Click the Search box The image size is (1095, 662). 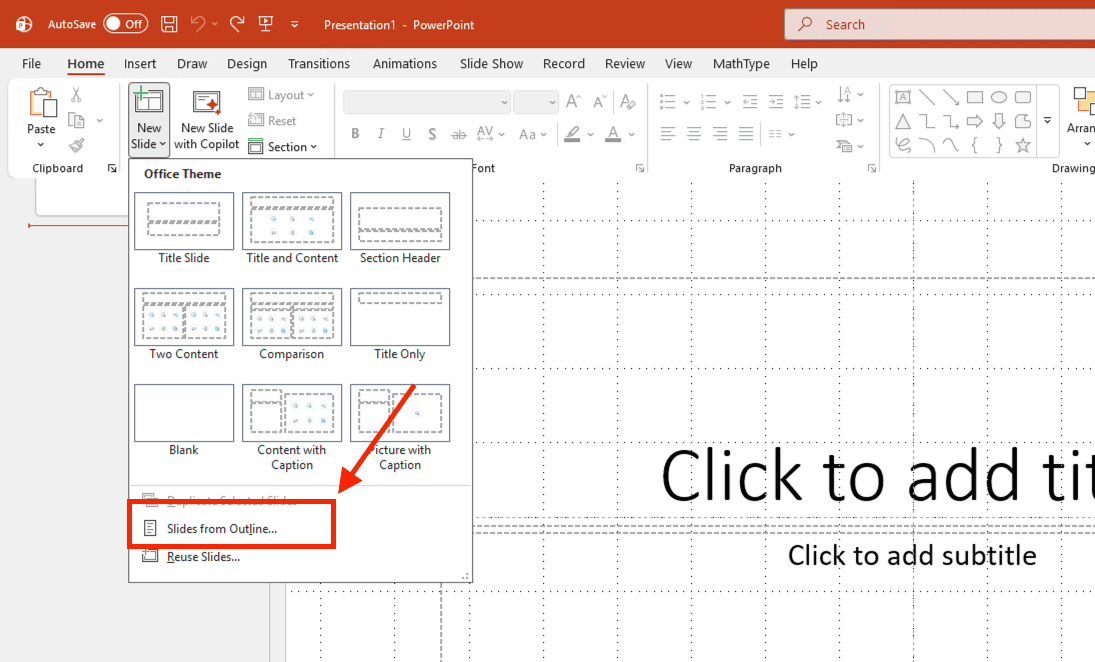939,24
